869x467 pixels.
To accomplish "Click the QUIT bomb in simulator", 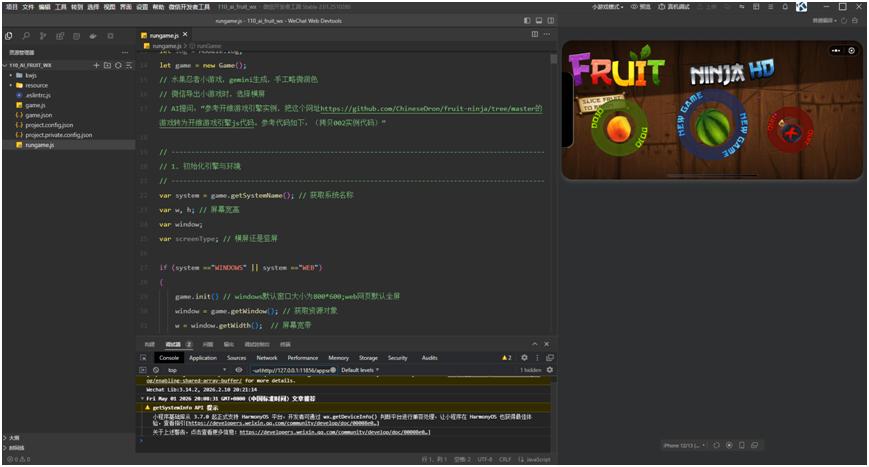I will pyautogui.click(x=791, y=131).
